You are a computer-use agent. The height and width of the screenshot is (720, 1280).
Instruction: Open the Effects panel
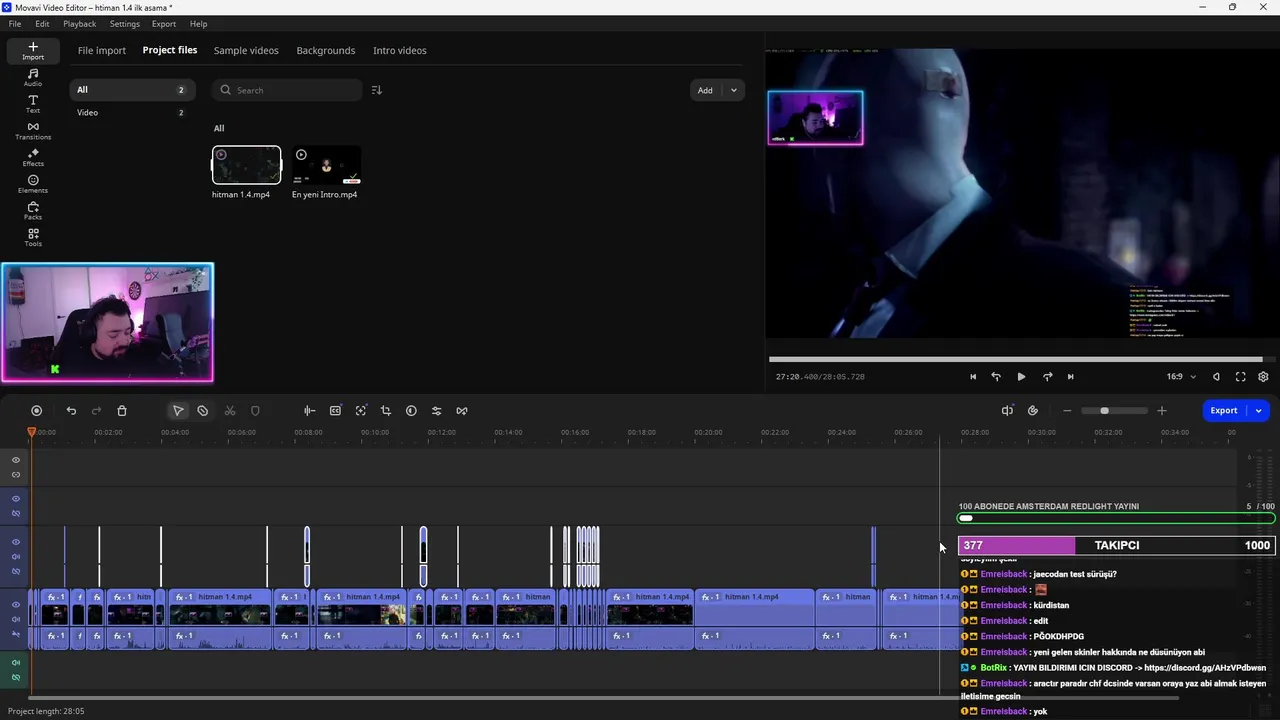point(33,158)
